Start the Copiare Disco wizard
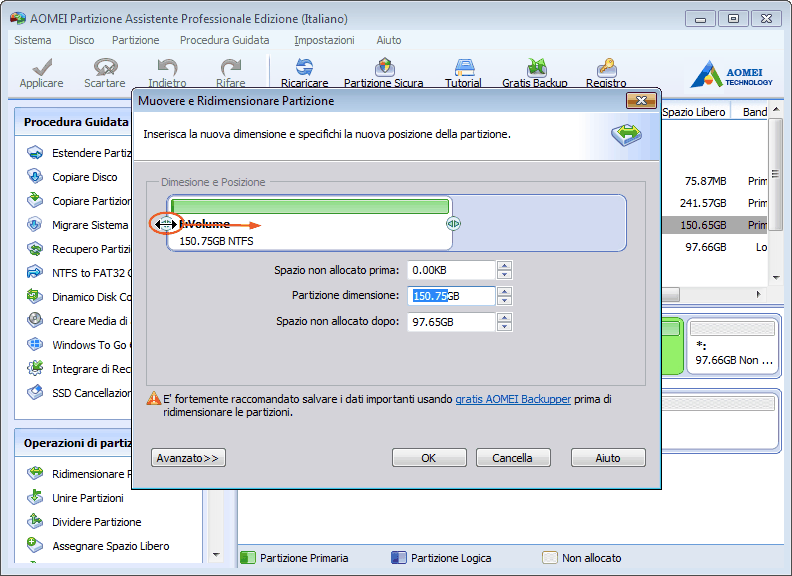The width and height of the screenshot is (792, 576). tap(35, 177)
